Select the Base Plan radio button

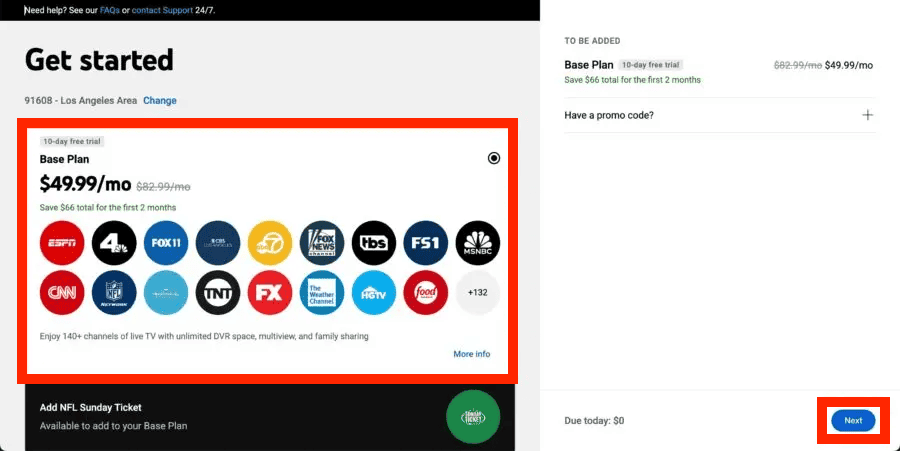pyautogui.click(x=494, y=159)
